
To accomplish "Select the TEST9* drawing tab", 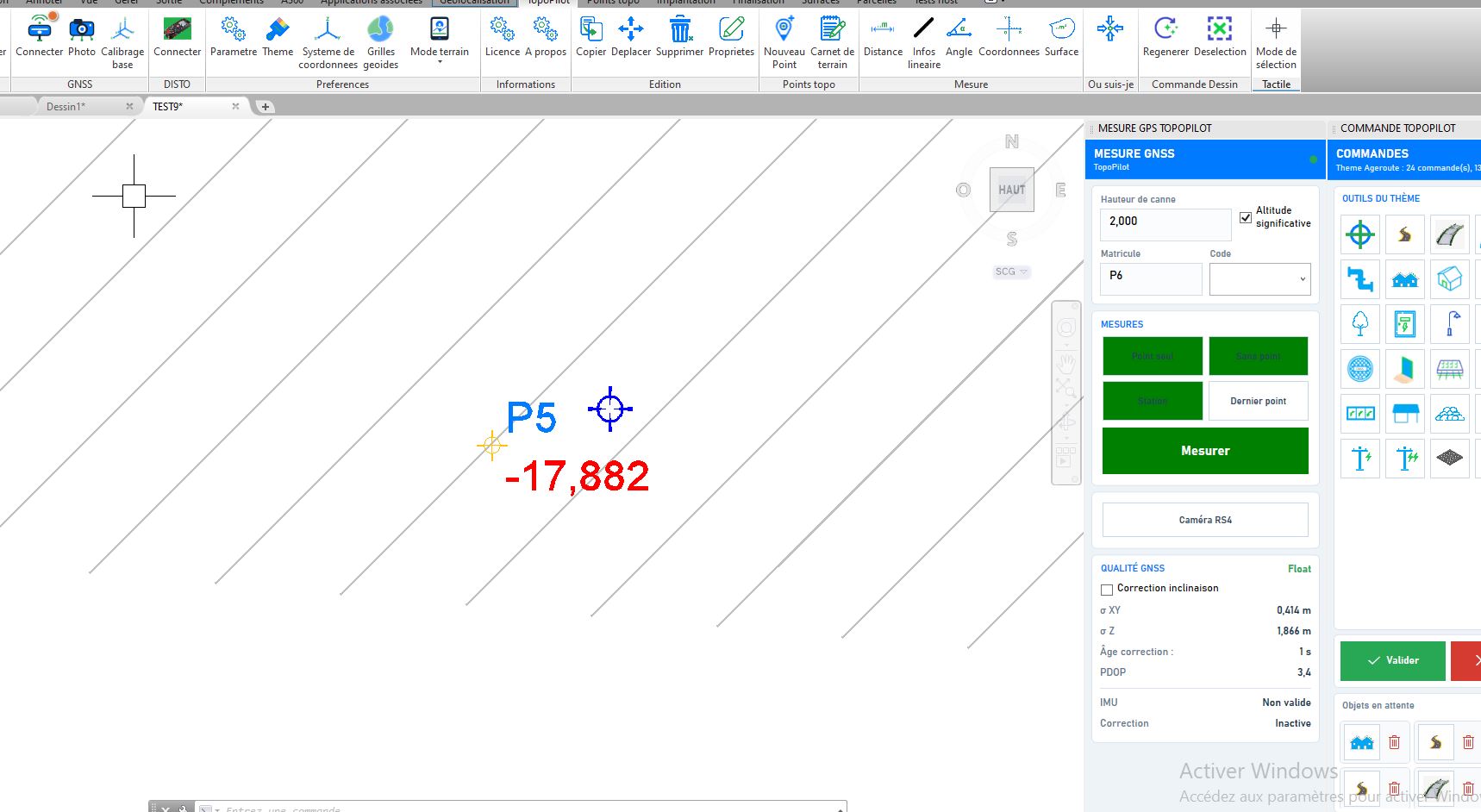I will point(168,107).
